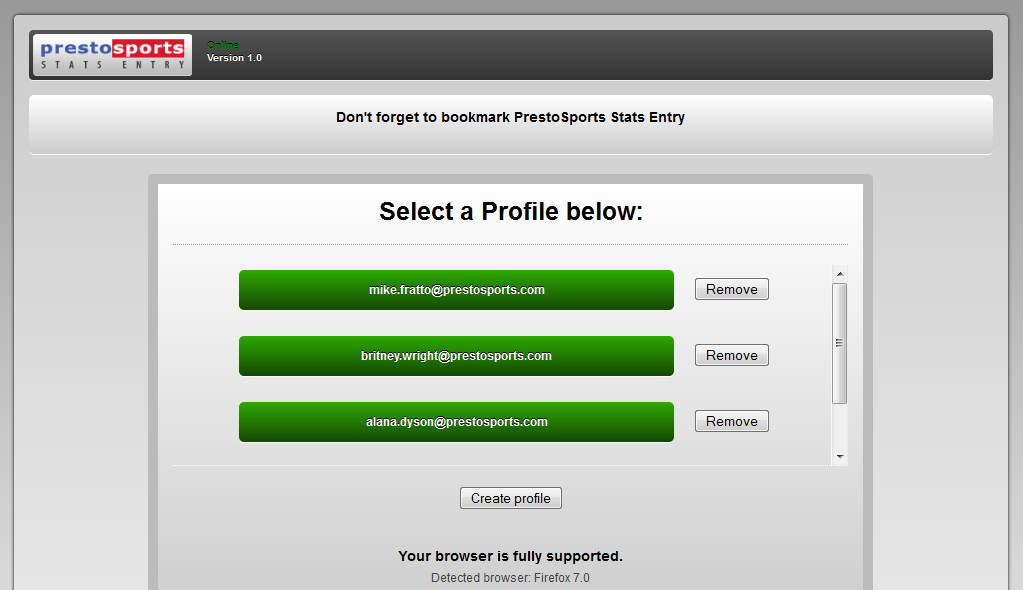The image size is (1023, 590).
Task: Click empty space left of the Create profile button
Action: pos(320,498)
